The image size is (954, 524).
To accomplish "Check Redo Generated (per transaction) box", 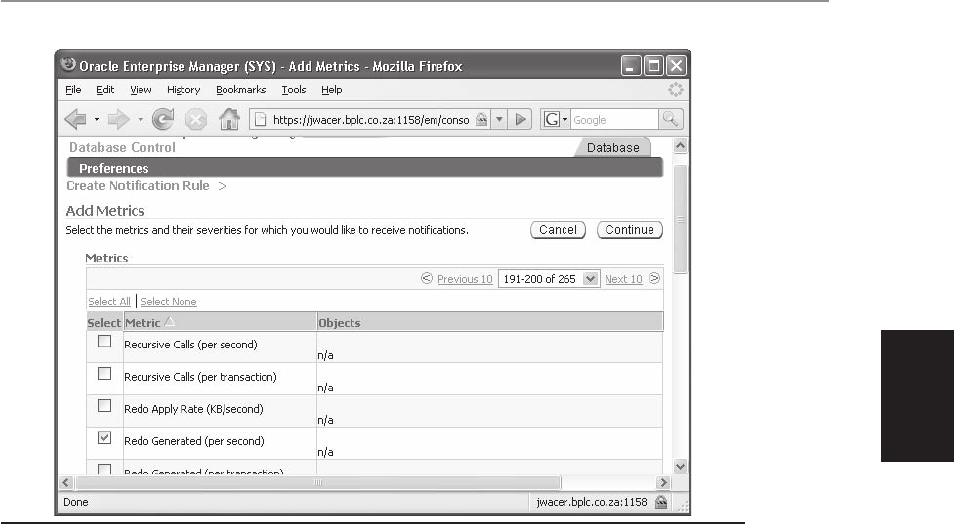I will 105,469.
